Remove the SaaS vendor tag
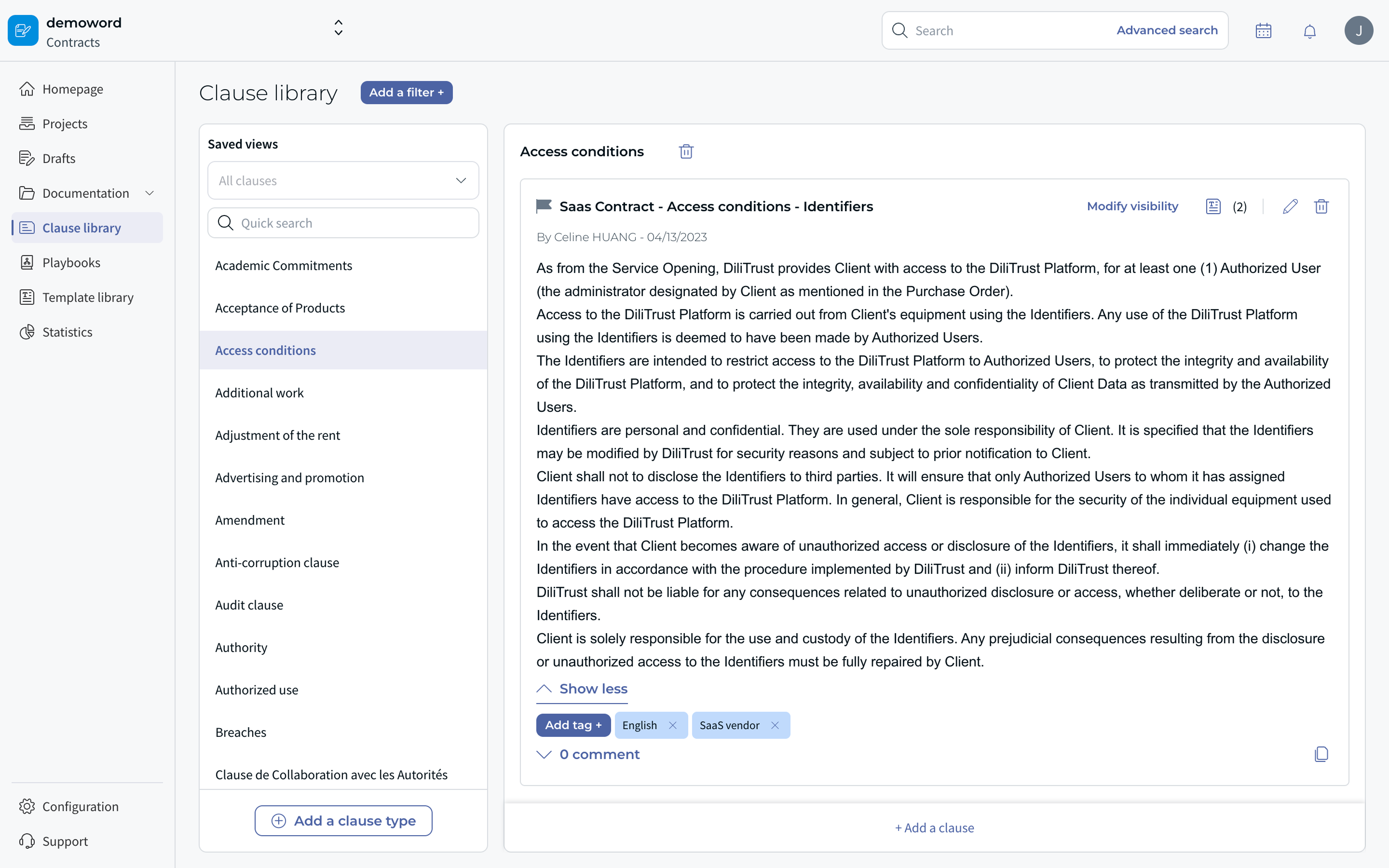1389x868 pixels. (775, 726)
